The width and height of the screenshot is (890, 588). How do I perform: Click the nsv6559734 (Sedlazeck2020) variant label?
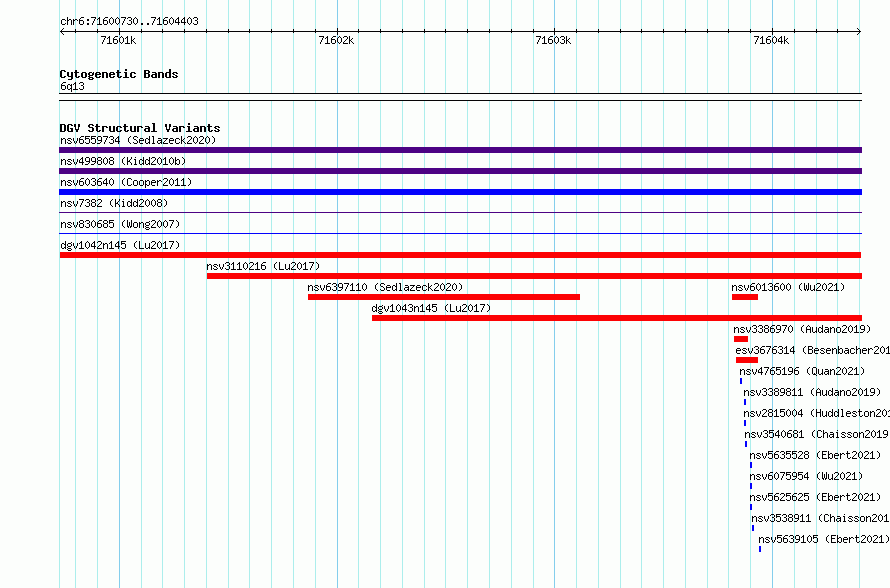138,140
